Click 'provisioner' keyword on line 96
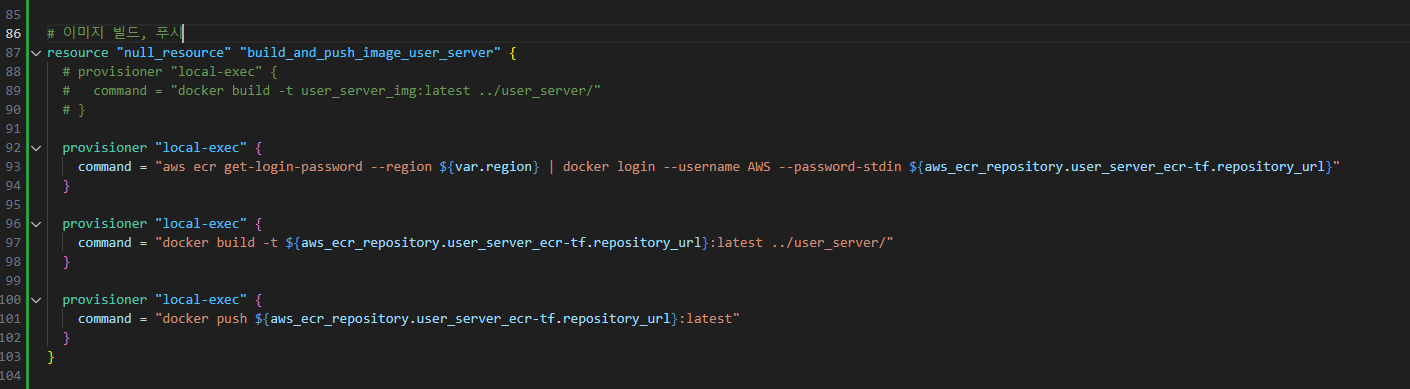 point(104,223)
